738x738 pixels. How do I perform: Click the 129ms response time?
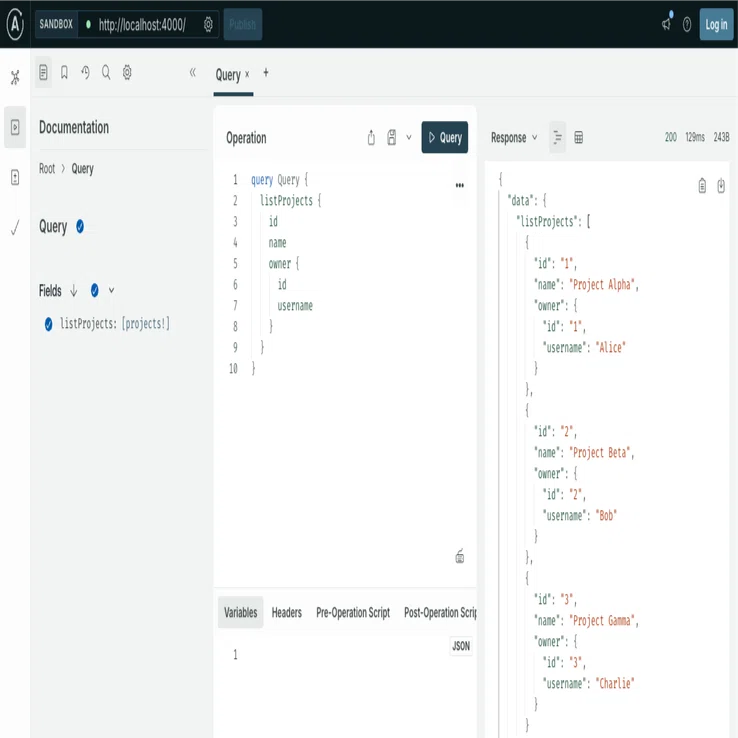[695, 137]
